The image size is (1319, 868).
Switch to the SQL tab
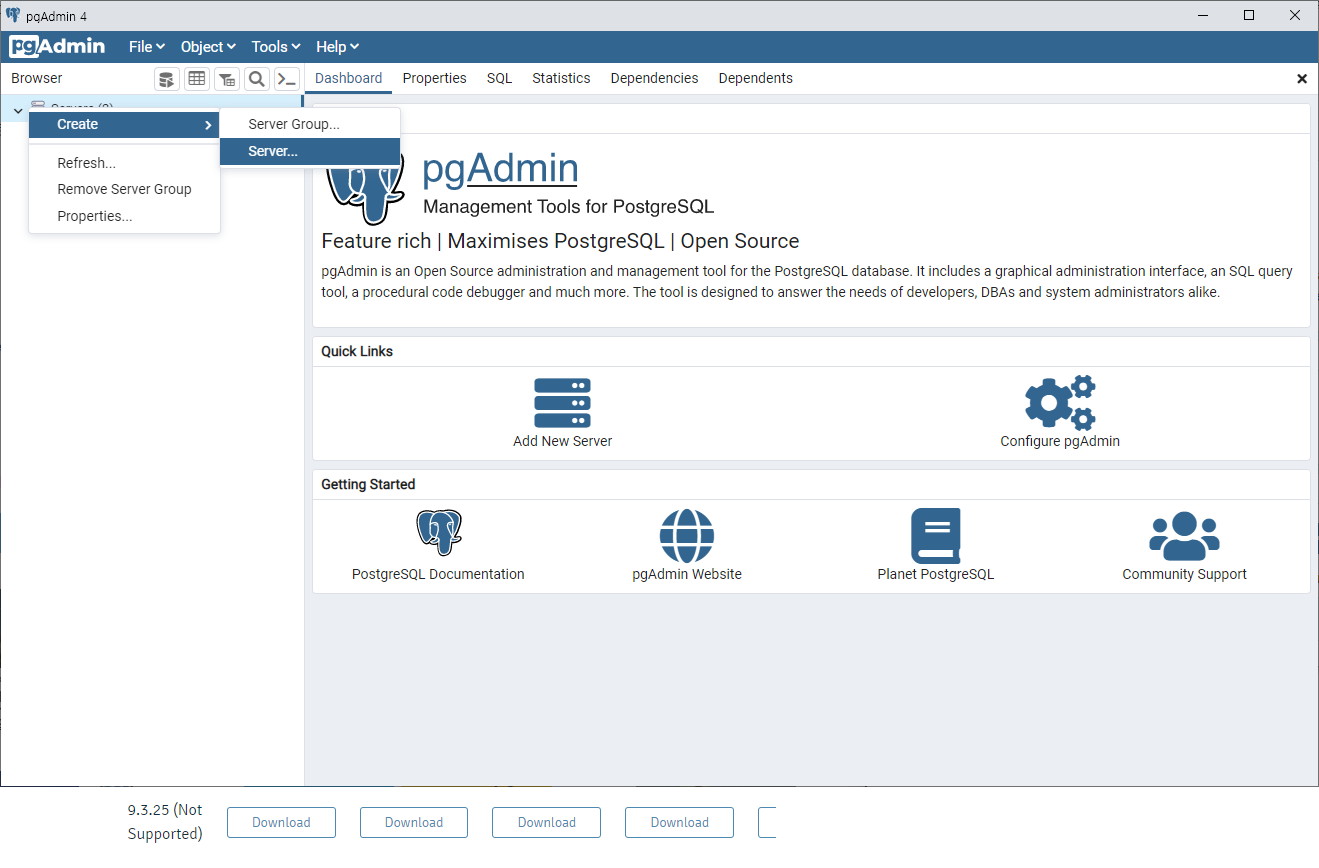[x=499, y=78]
